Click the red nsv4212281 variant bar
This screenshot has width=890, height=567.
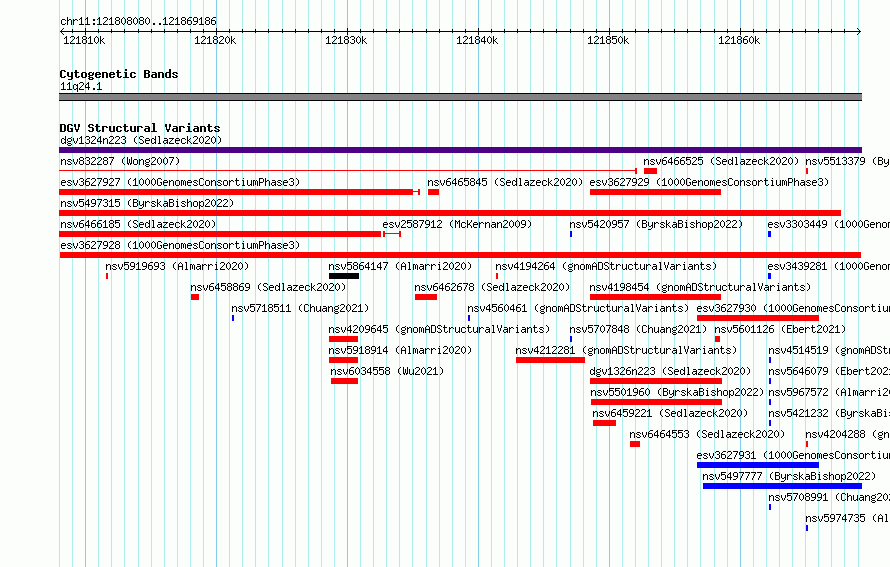pyautogui.click(x=550, y=360)
